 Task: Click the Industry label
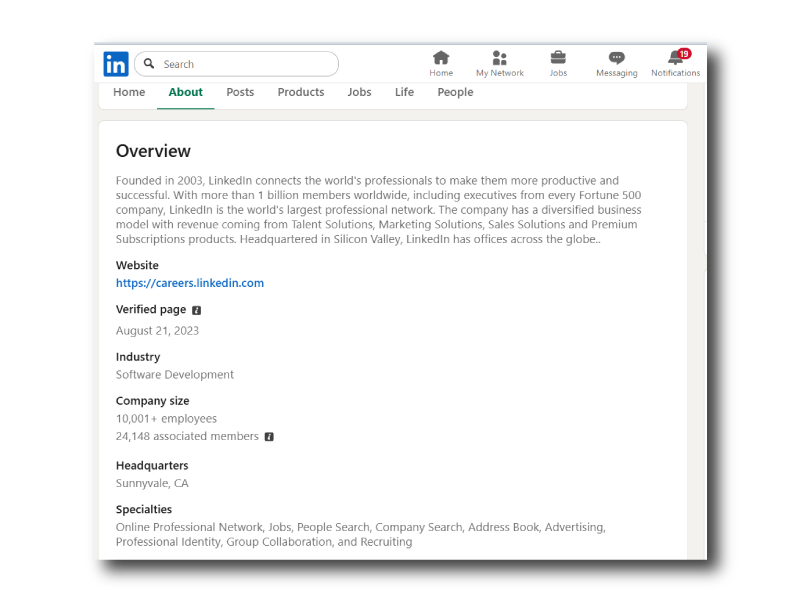click(138, 357)
